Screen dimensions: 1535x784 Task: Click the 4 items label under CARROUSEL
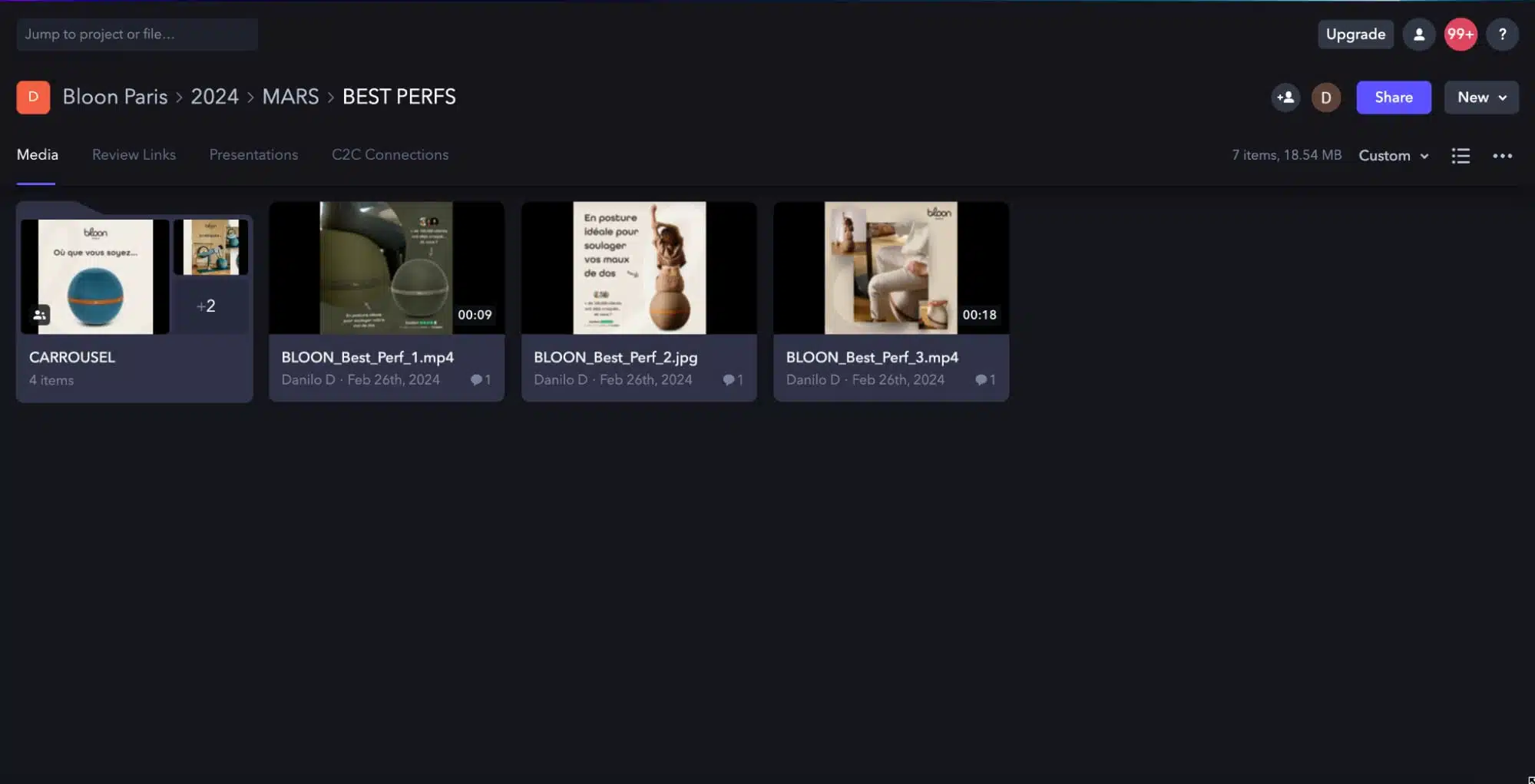51,380
